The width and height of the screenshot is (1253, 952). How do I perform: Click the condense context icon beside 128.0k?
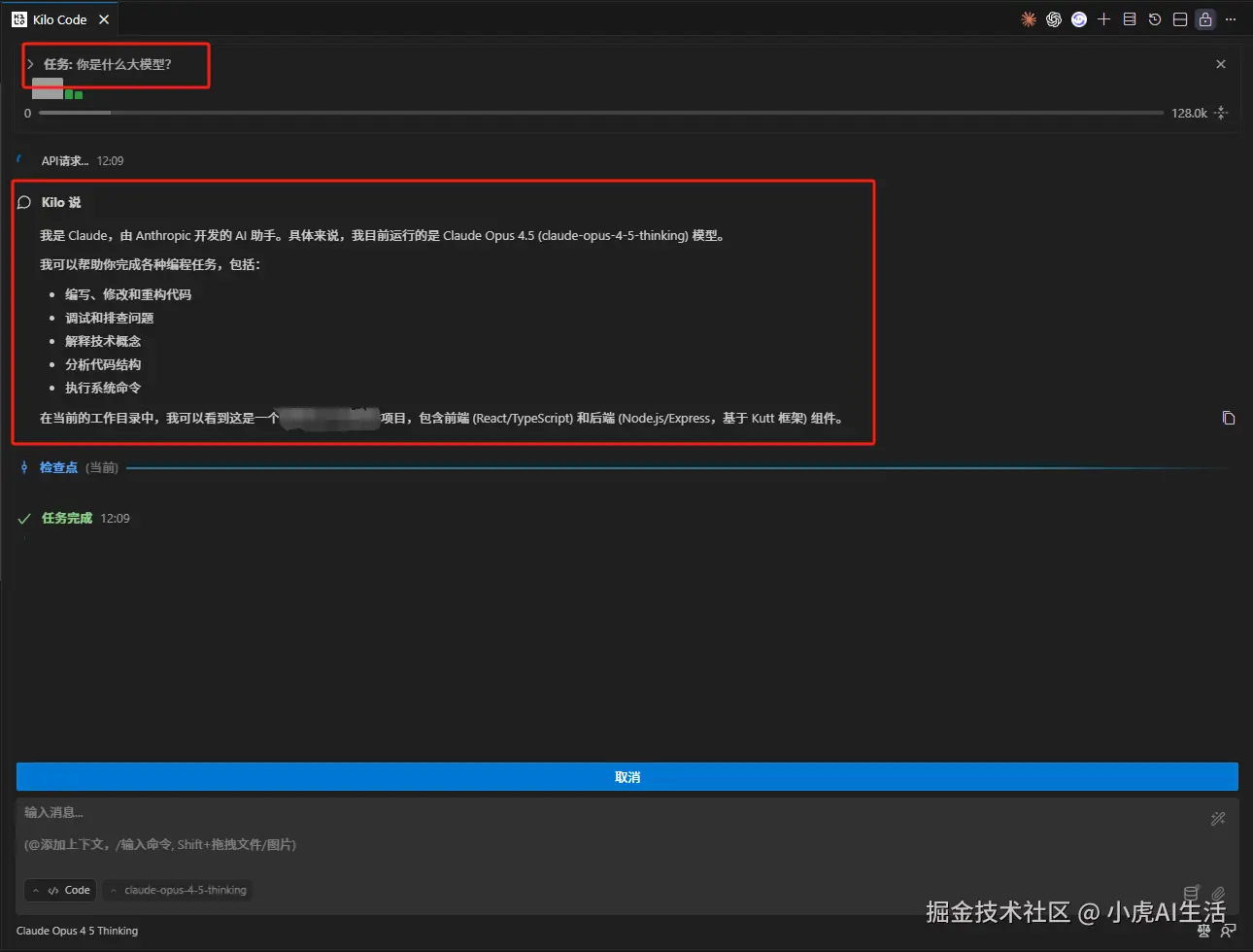(x=1222, y=113)
